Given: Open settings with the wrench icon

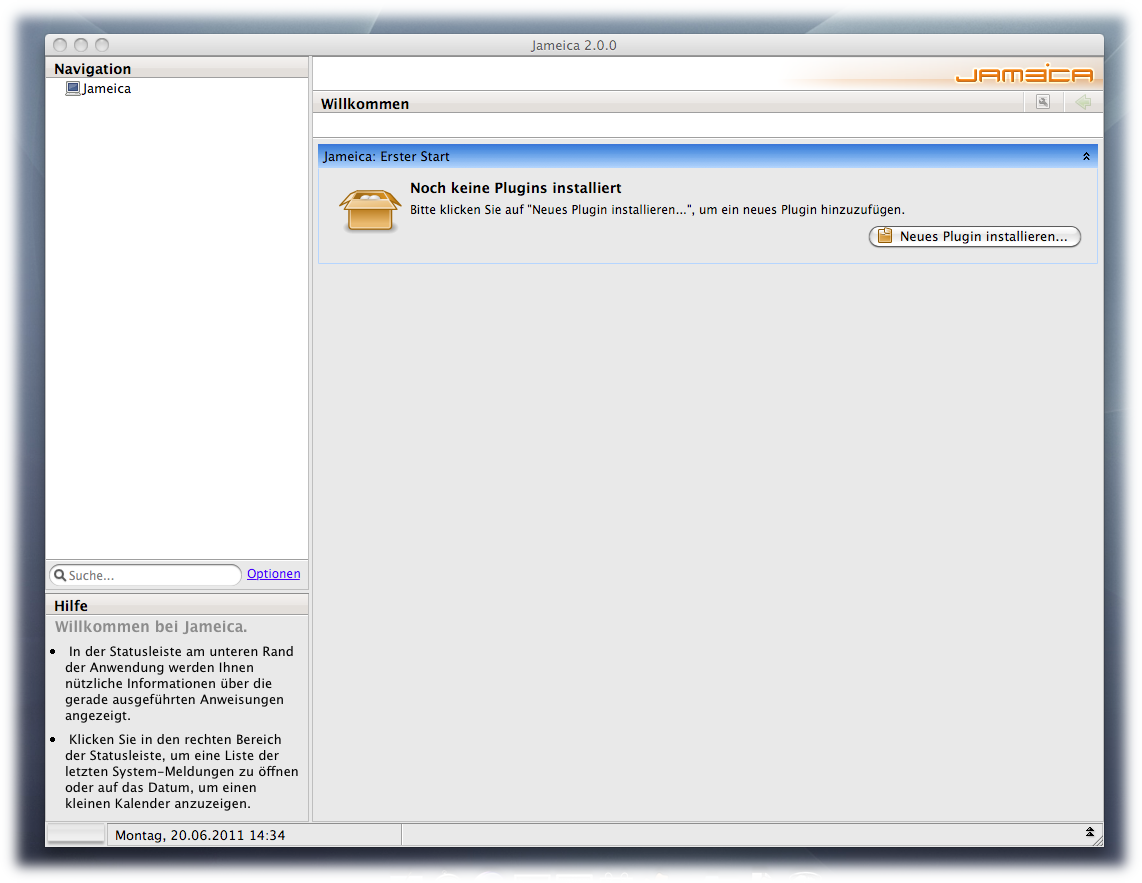Looking at the screenshot, I should [x=1043, y=102].
